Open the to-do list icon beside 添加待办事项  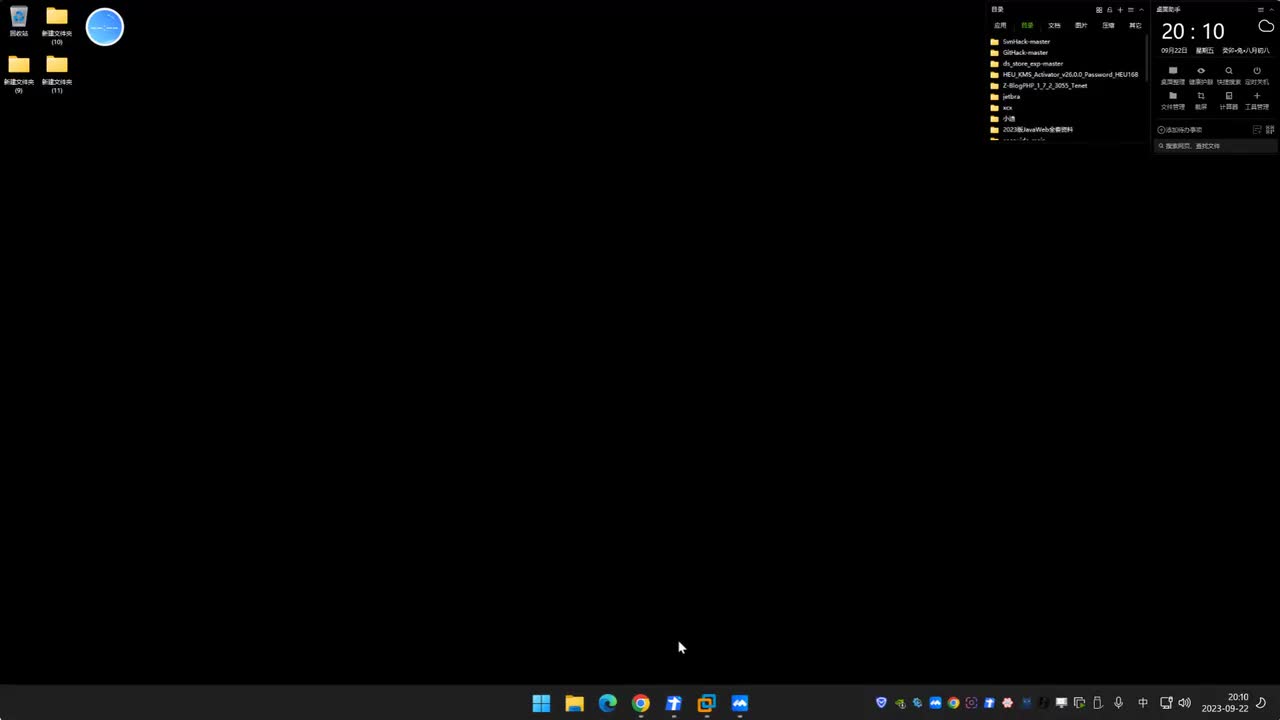coord(1257,130)
